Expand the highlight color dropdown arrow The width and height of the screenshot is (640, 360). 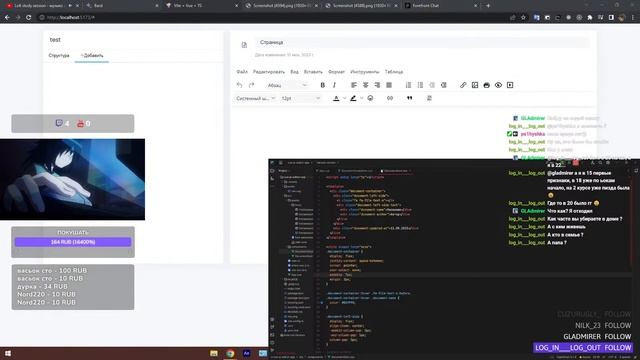coord(362,98)
